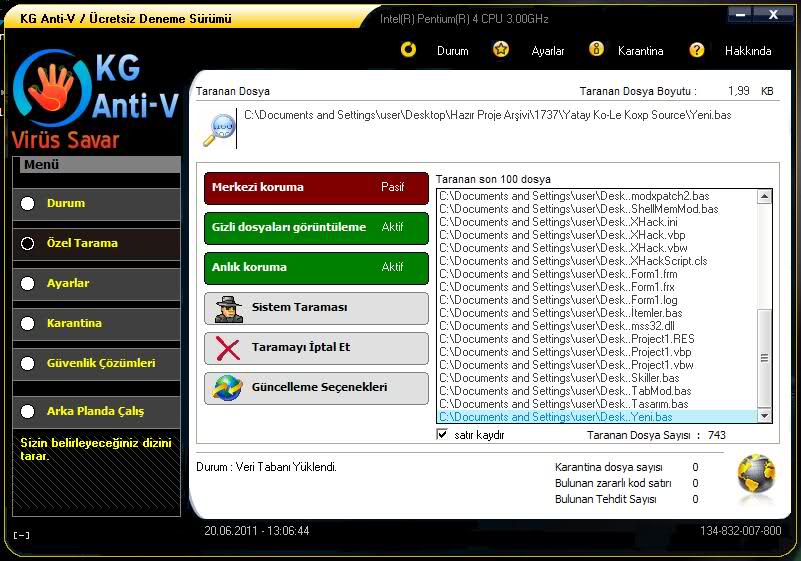Screen dimensions: 801x561
Task: Toggle the satır kaydır checkbox
Action: point(443,435)
